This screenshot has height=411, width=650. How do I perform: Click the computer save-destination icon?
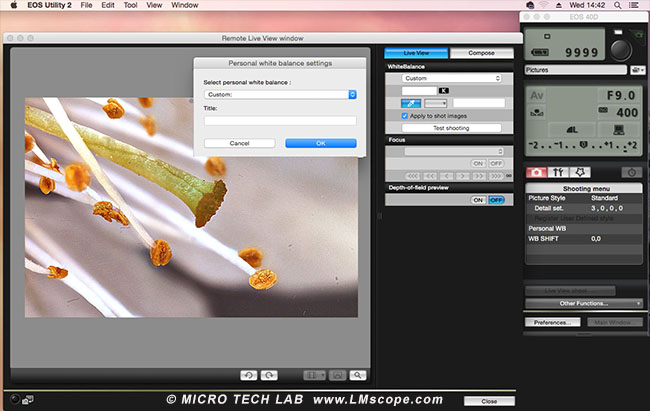(619, 130)
